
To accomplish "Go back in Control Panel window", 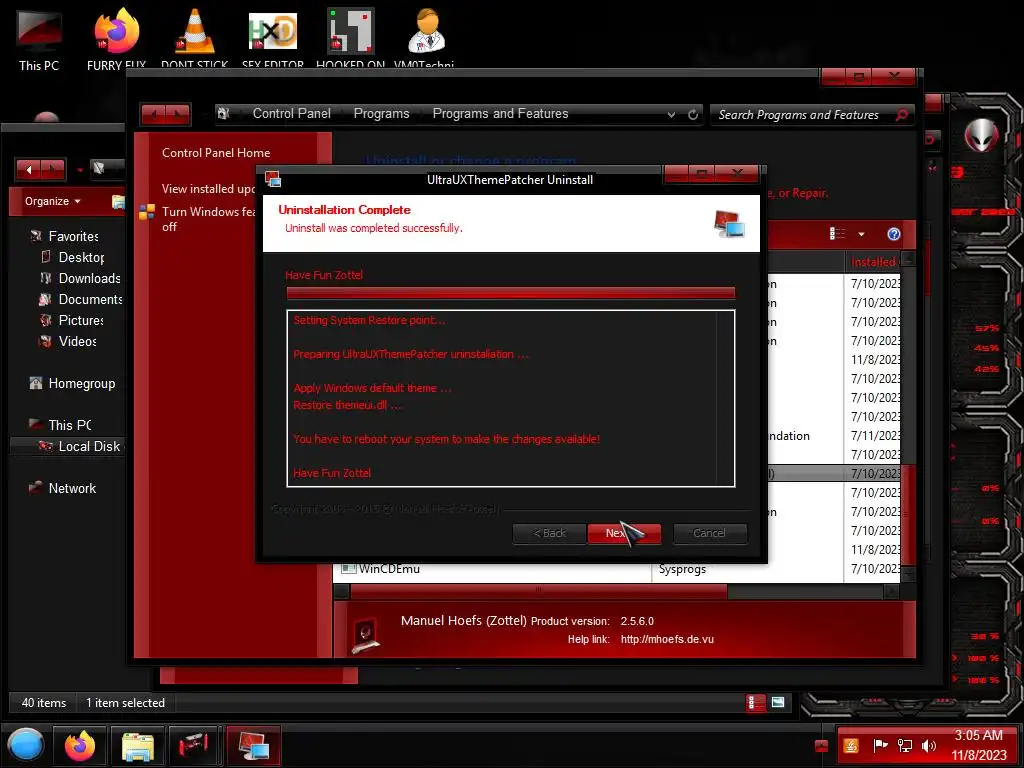I will click(x=153, y=115).
